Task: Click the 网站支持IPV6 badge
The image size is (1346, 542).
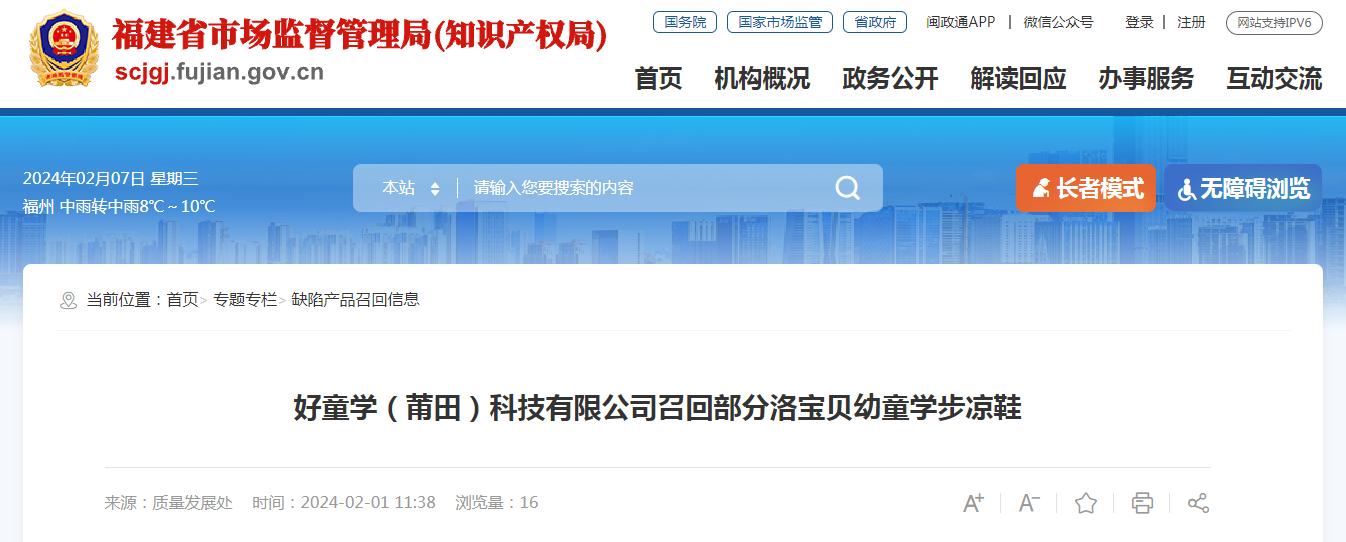Action: pos(1274,22)
